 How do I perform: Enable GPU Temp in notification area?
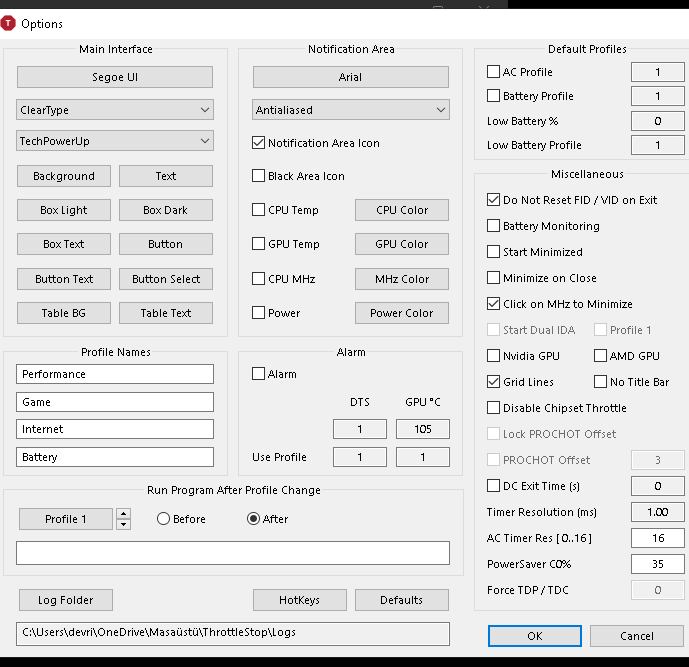click(x=258, y=243)
